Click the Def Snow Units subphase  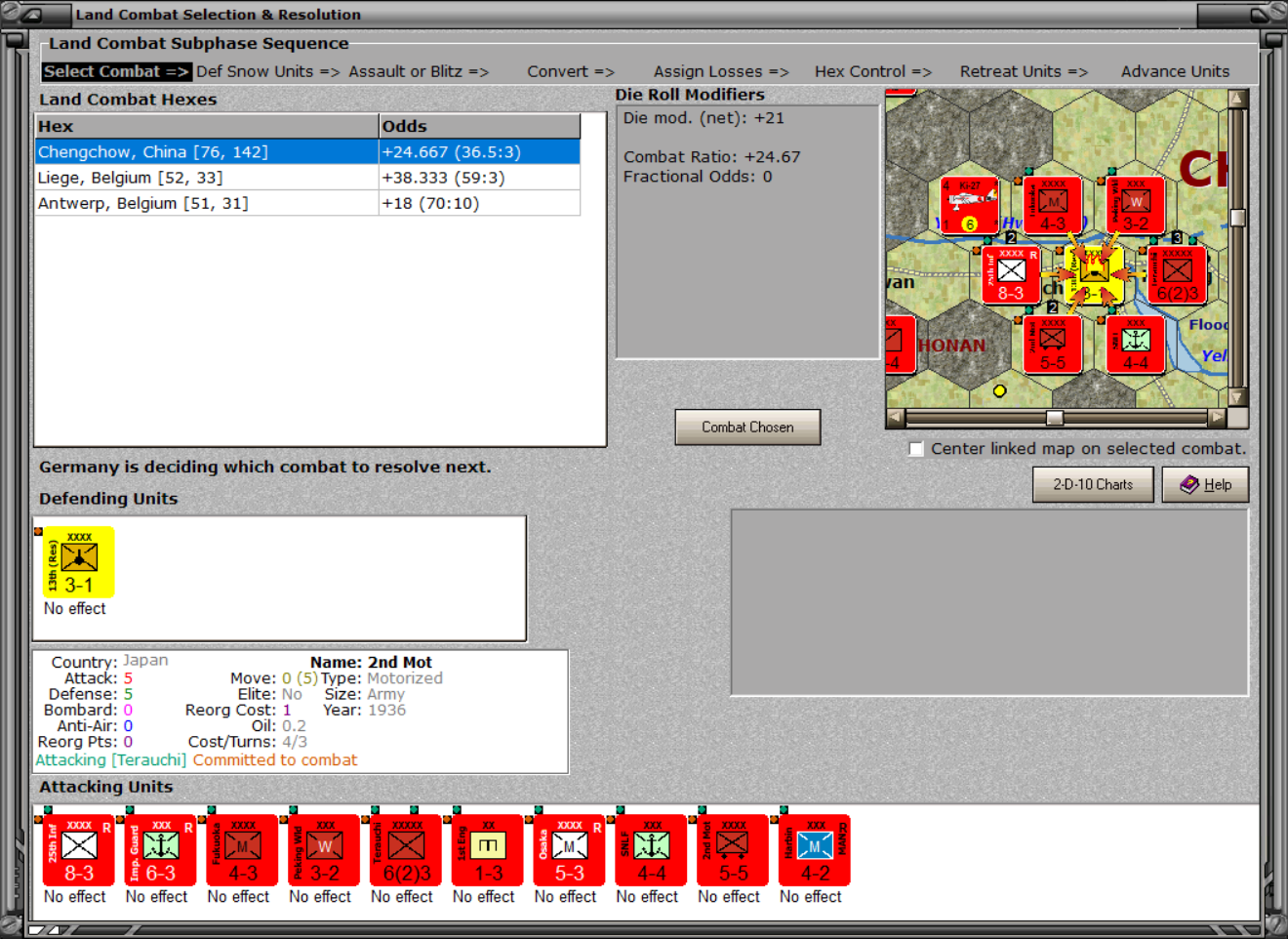pyautogui.click(x=268, y=71)
